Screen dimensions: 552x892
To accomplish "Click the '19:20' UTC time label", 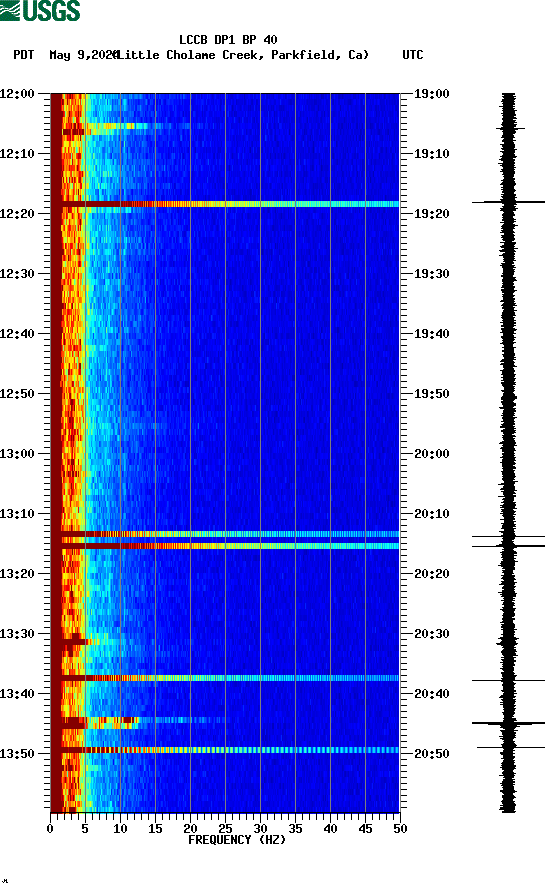I will click(x=431, y=214).
